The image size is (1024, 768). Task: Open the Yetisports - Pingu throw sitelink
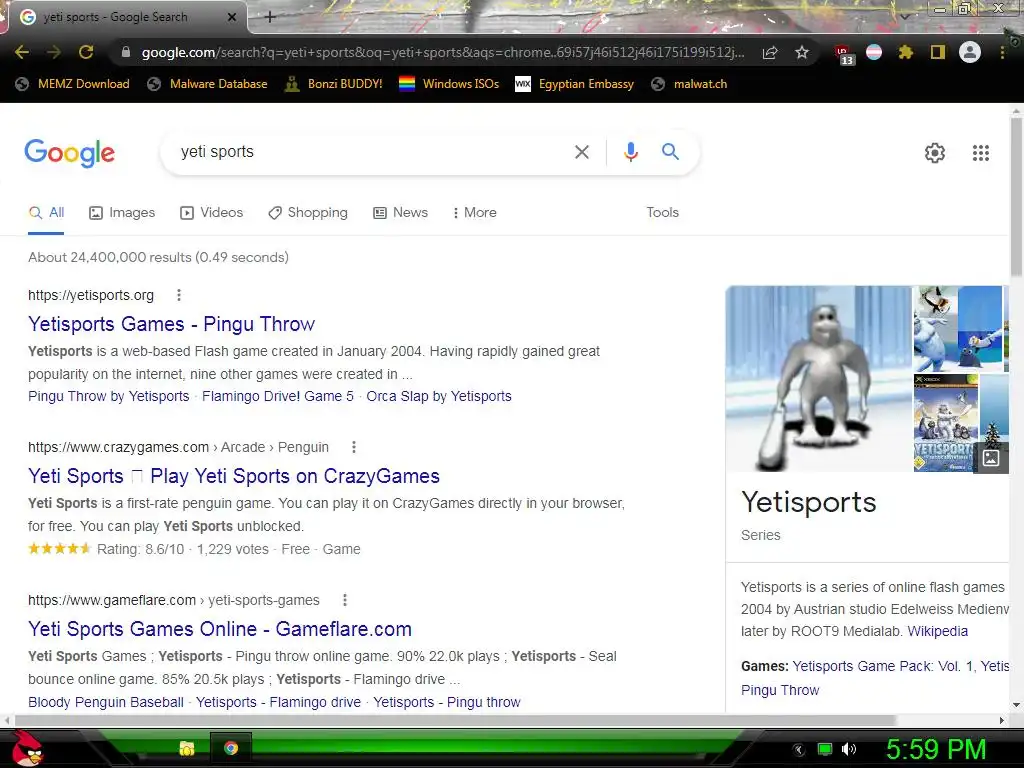[x=447, y=703]
